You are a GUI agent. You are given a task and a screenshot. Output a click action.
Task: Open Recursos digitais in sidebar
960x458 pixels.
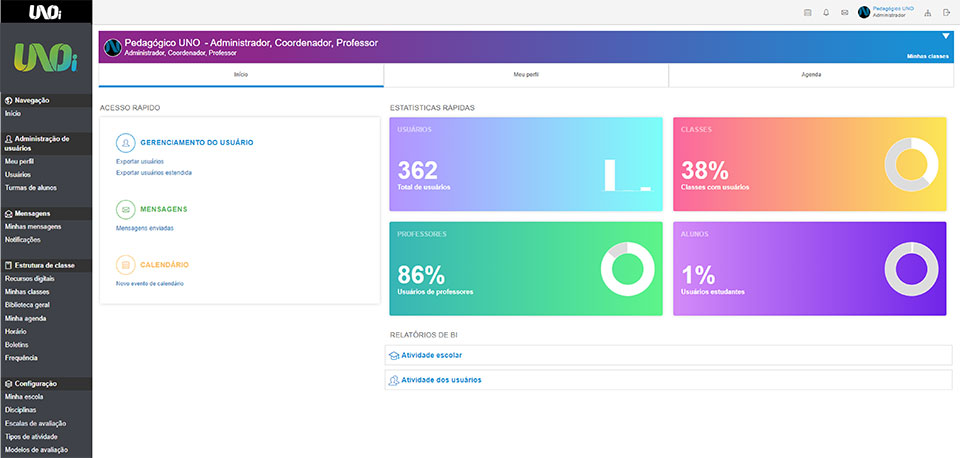tap(29, 279)
